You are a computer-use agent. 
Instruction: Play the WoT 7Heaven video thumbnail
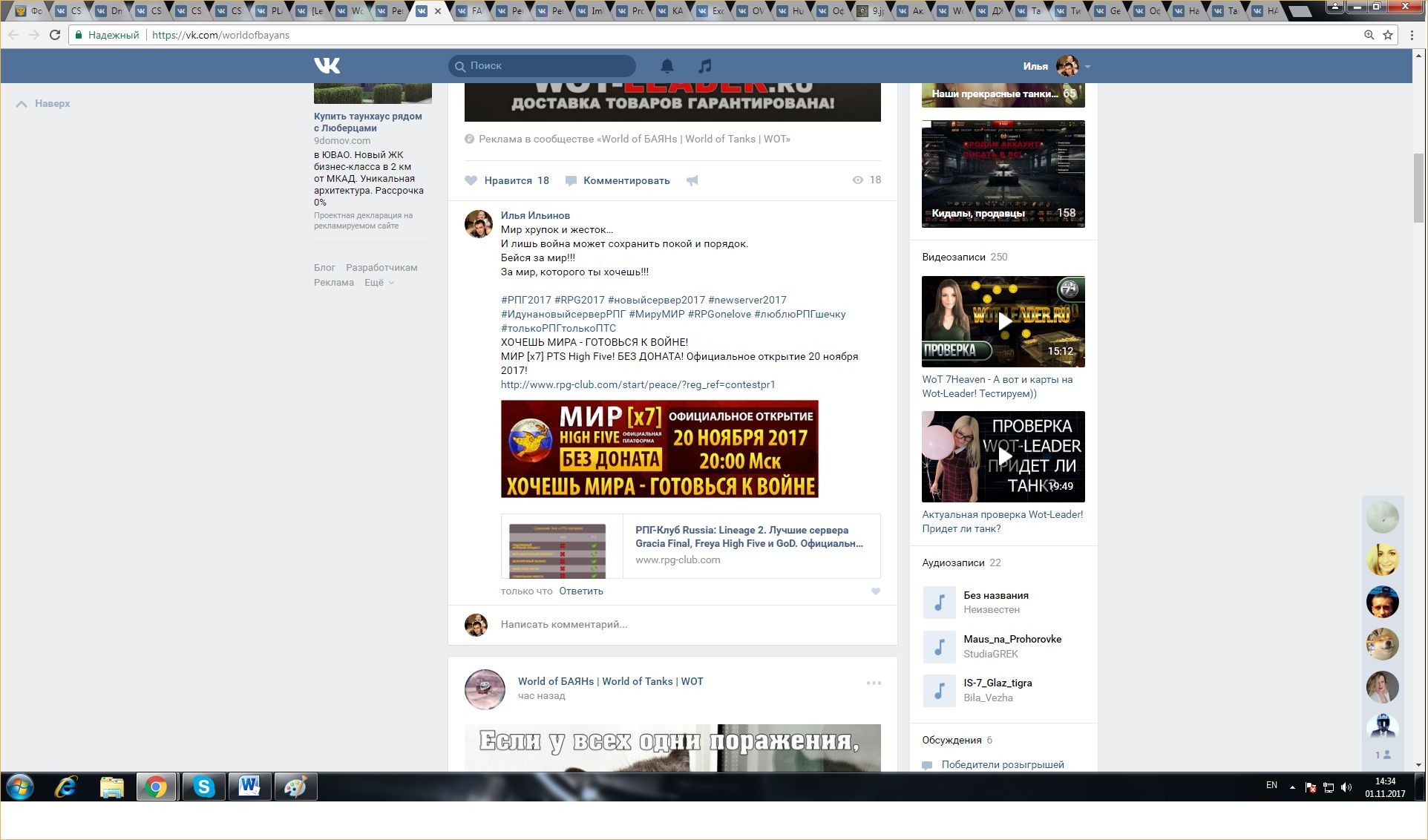point(1003,321)
